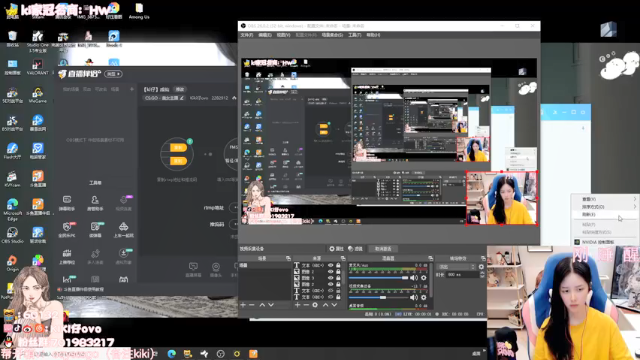Pop out the 场景 dock panel
This screenshot has height=360, width=640.
click(x=288, y=258)
